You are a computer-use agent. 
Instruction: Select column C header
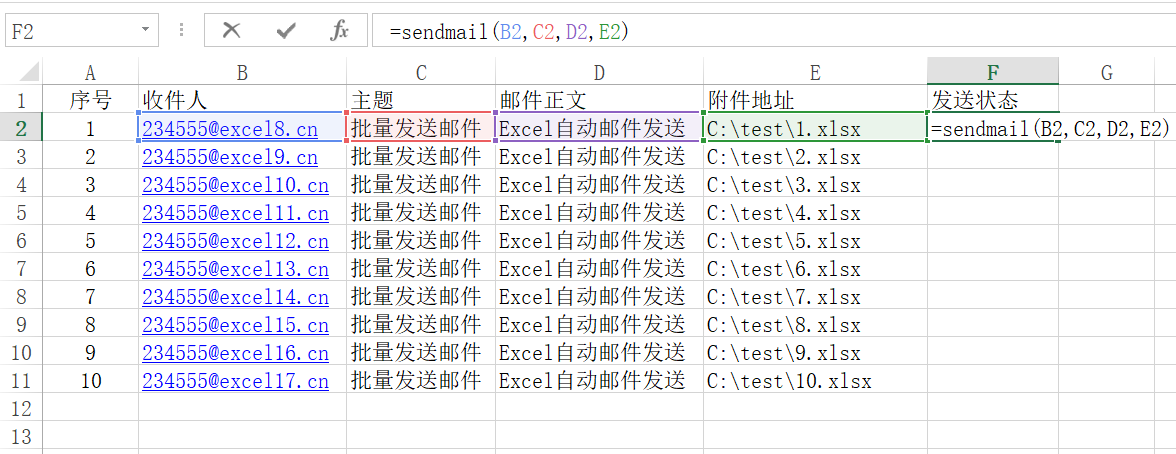[x=421, y=72]
